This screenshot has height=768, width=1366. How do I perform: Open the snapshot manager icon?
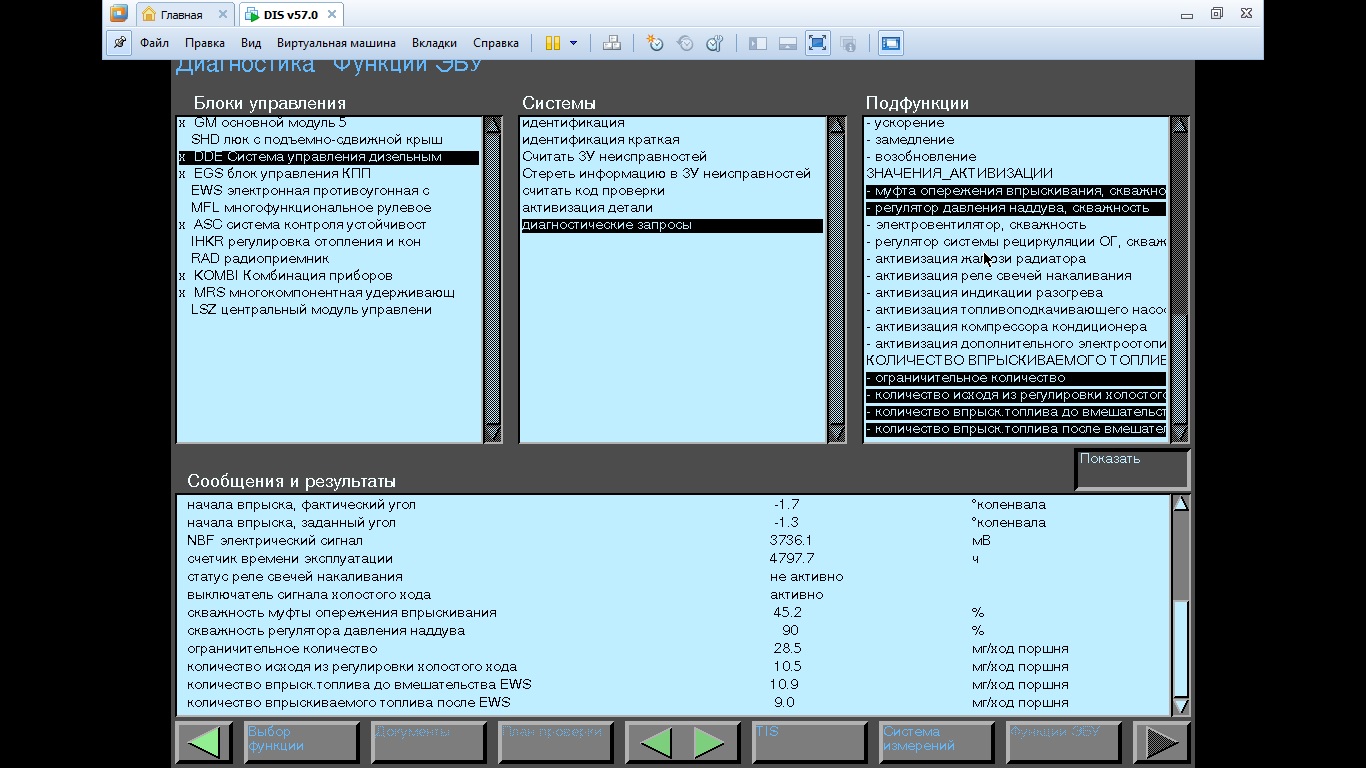coord(714,43)
